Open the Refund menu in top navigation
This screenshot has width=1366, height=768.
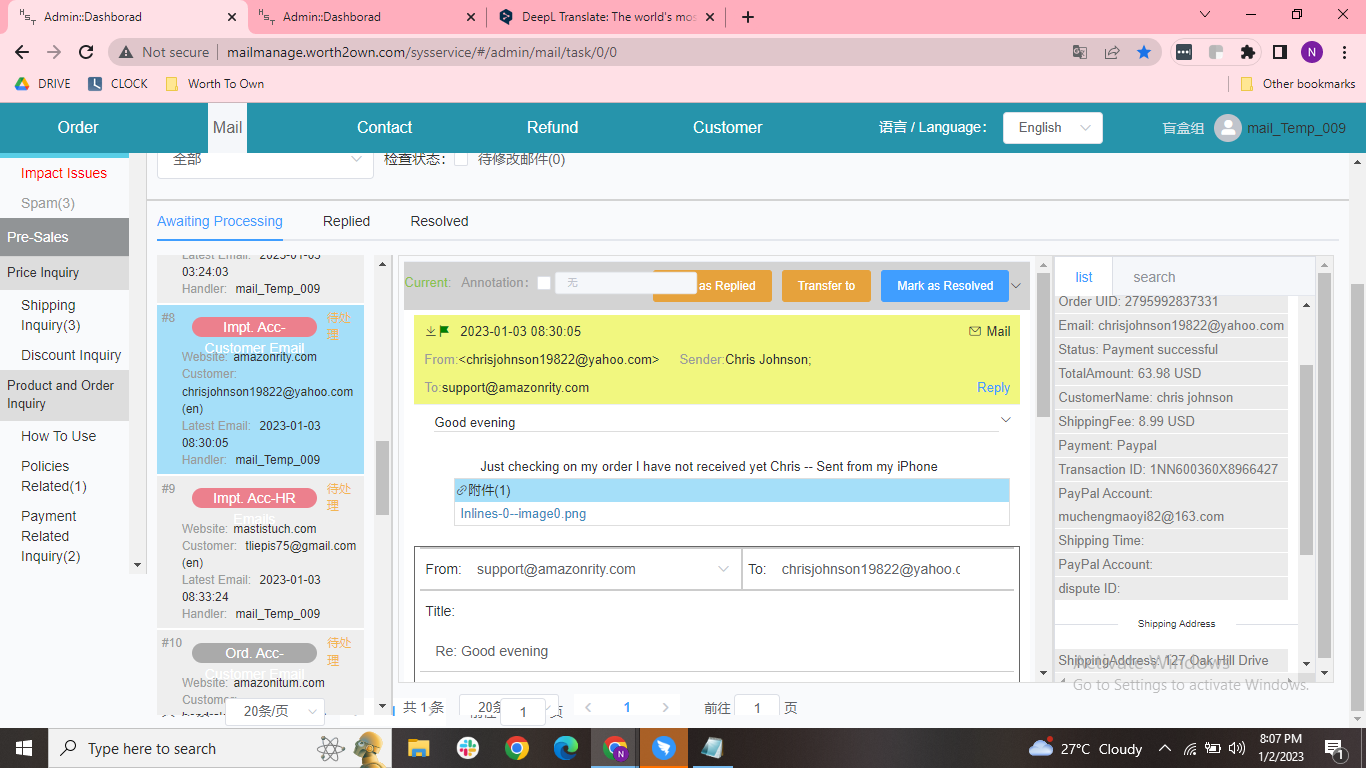click(552, 128)
